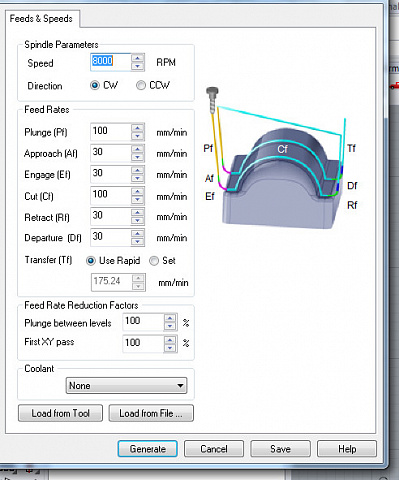
Task: Click Plunge between levels percentage field
Action: click(x=143, y=322)
